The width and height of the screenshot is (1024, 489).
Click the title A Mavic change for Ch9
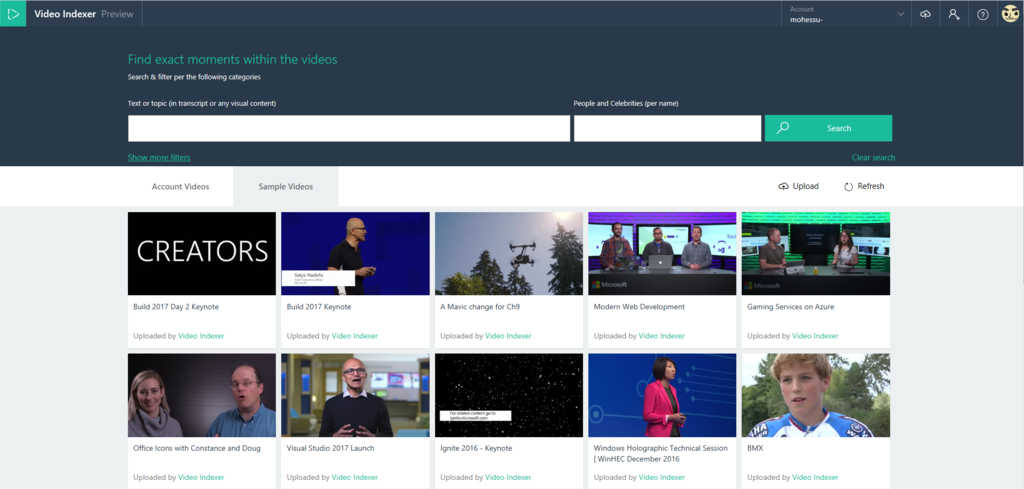(x=480, y=307)
